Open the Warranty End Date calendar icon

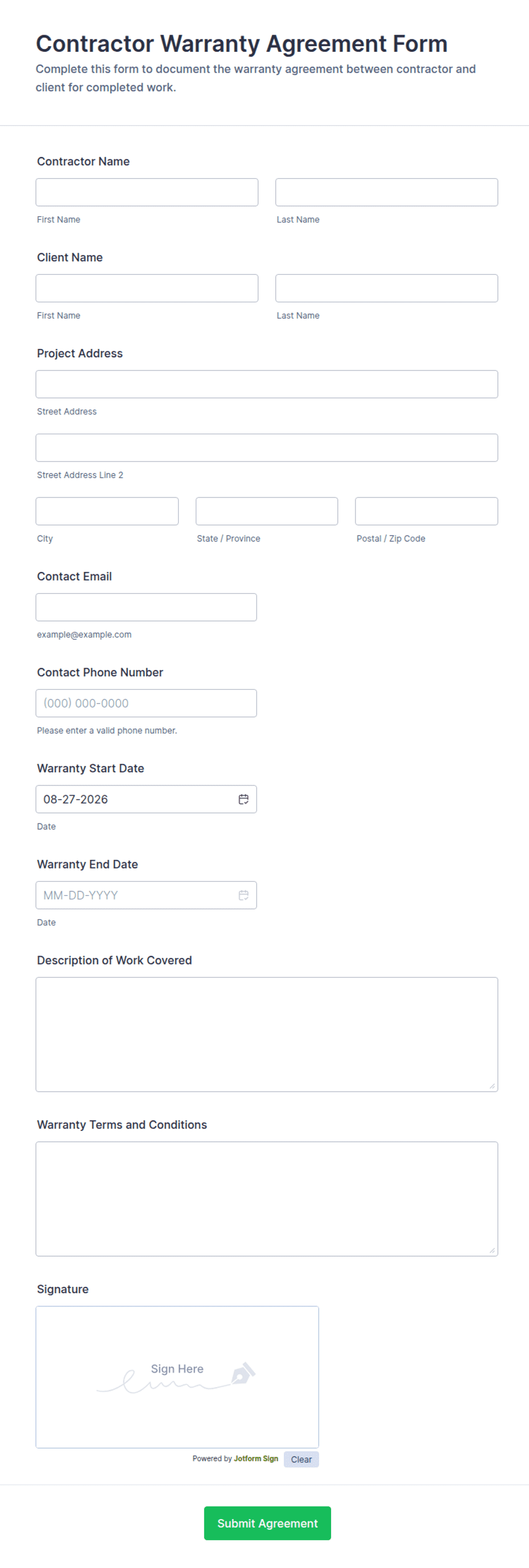(243, 895)
